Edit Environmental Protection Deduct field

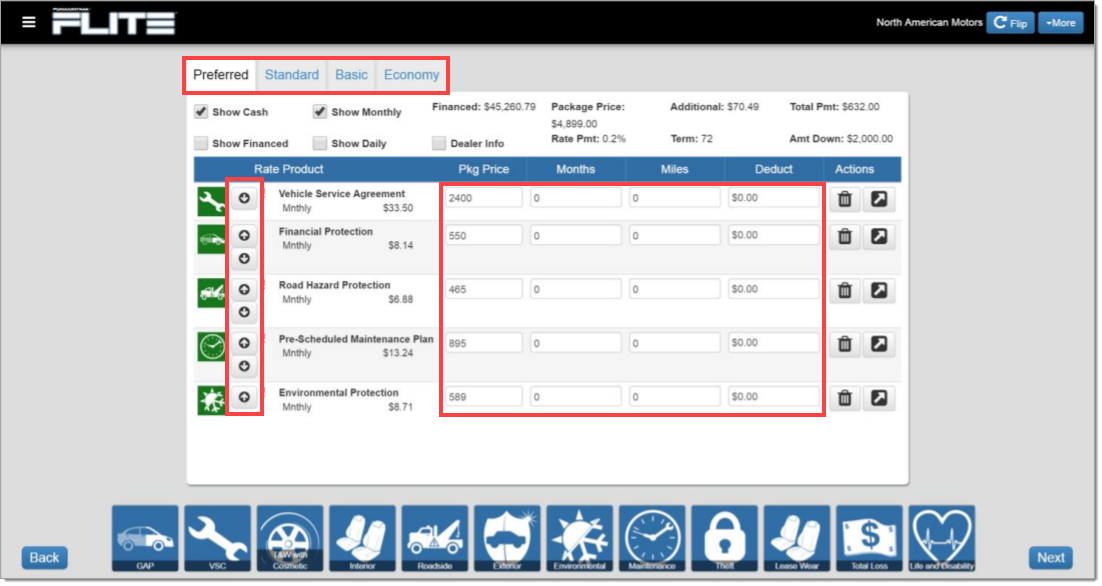(x=774, y=396)
